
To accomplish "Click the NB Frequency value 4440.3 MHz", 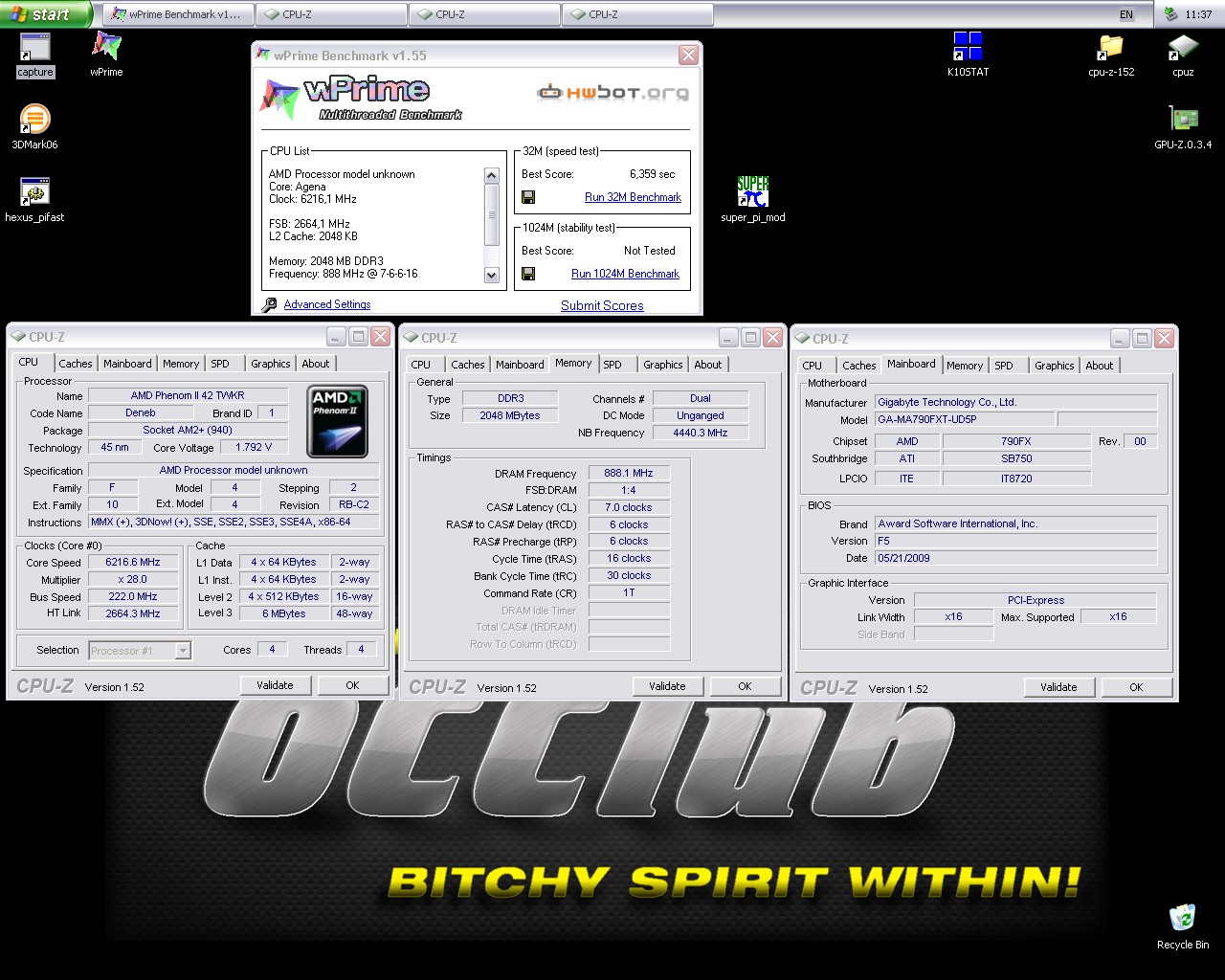I will [x=701, y=433].
